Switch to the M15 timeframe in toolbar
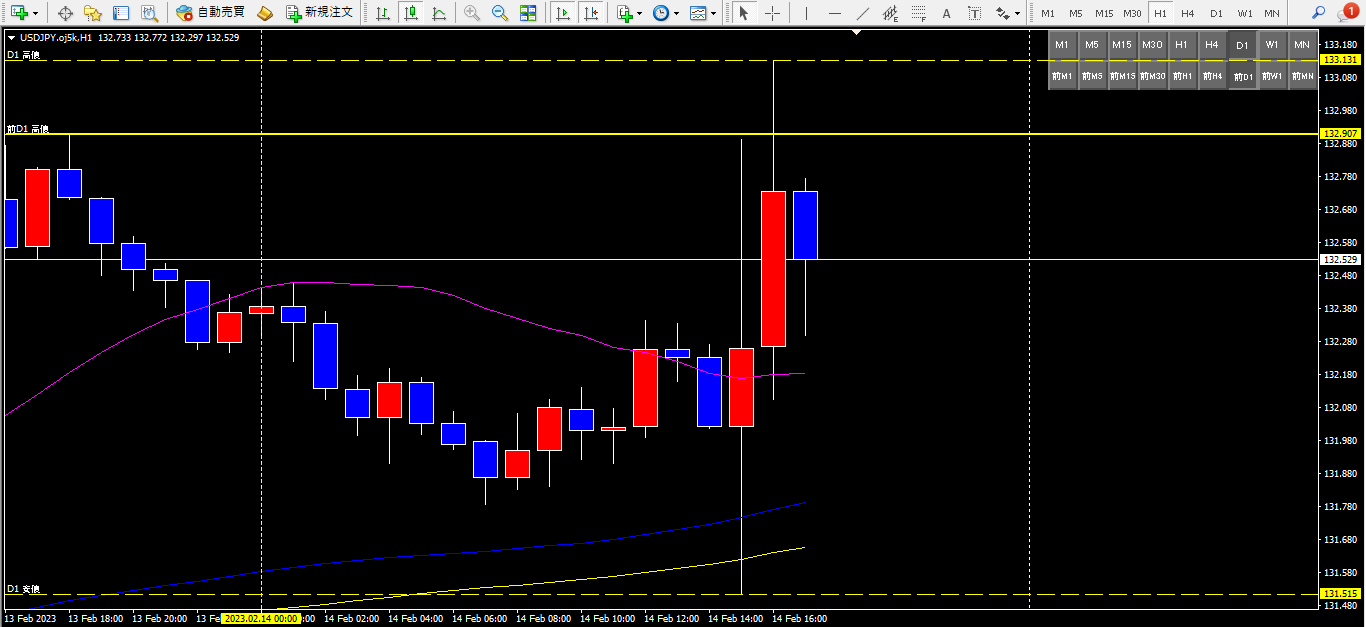1366x627 pixels. (1103, 13)
